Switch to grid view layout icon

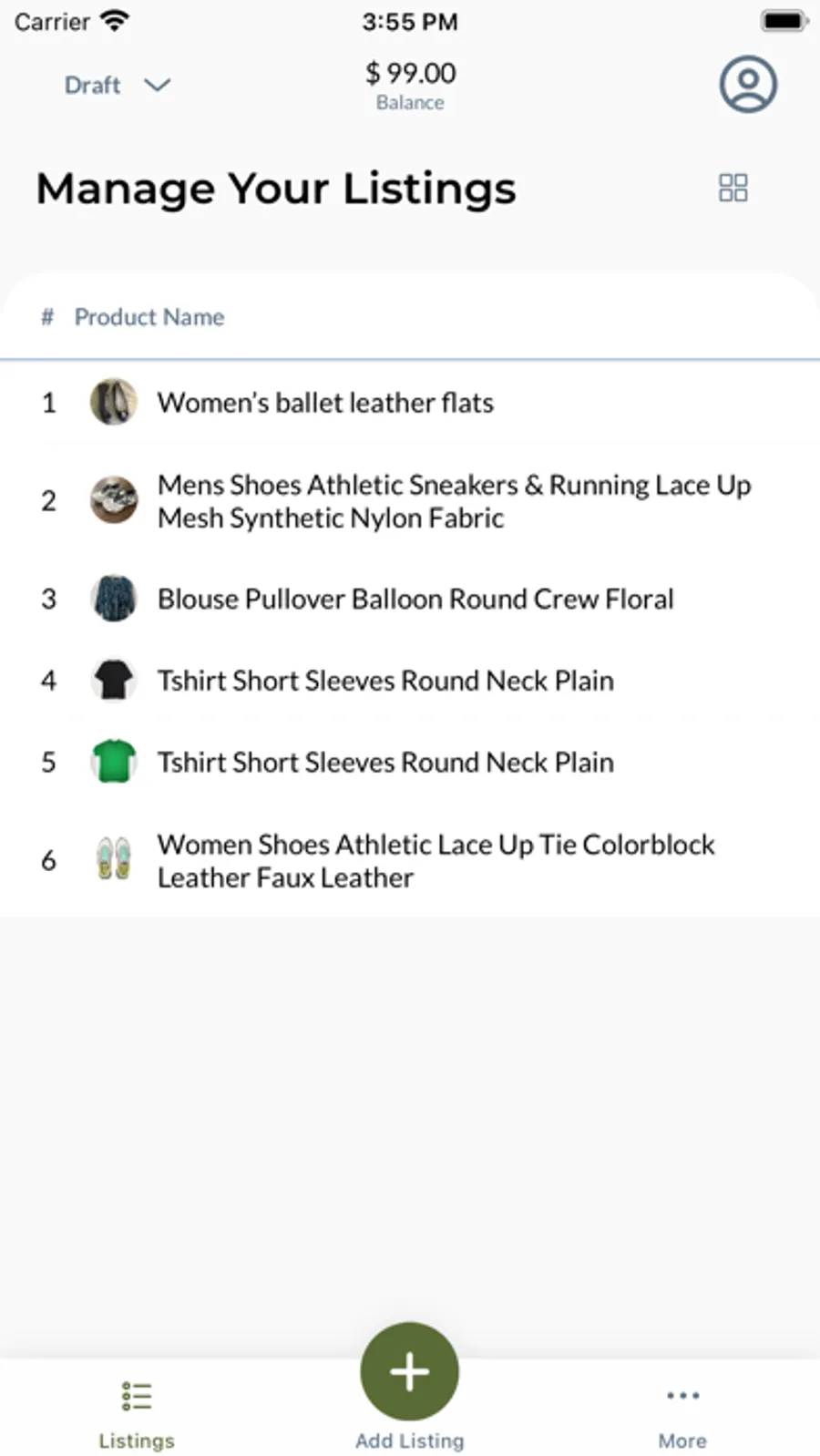(733, 188)
